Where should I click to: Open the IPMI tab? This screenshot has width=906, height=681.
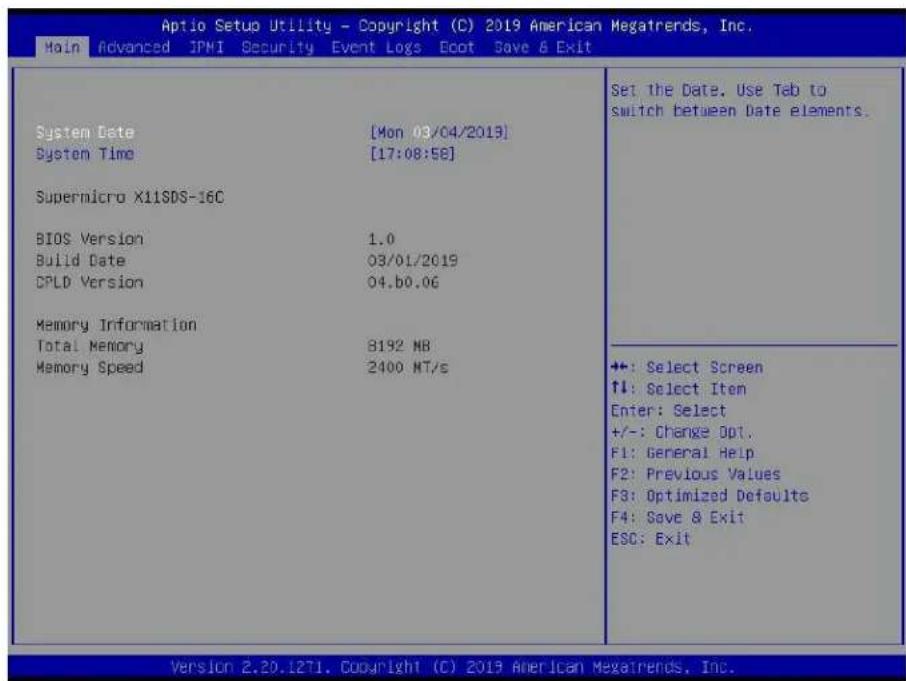click(x=206, y=47)
